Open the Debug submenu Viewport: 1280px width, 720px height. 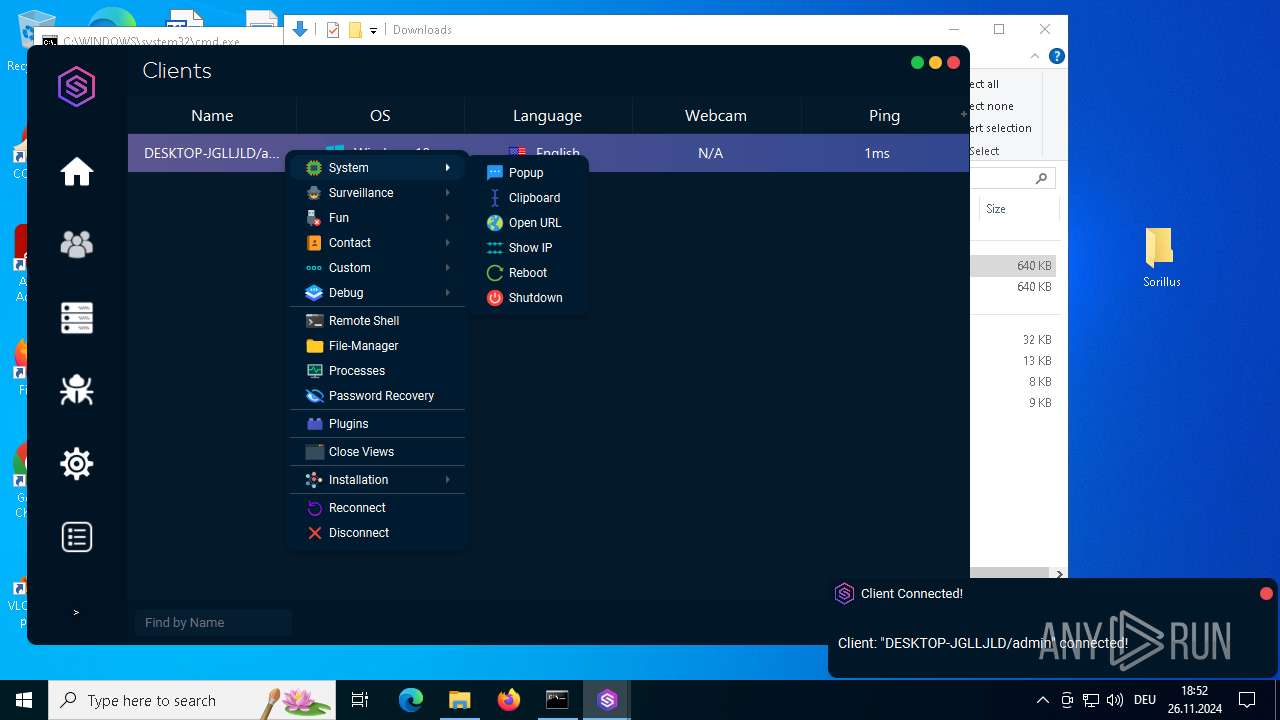[x=378, y=293]
